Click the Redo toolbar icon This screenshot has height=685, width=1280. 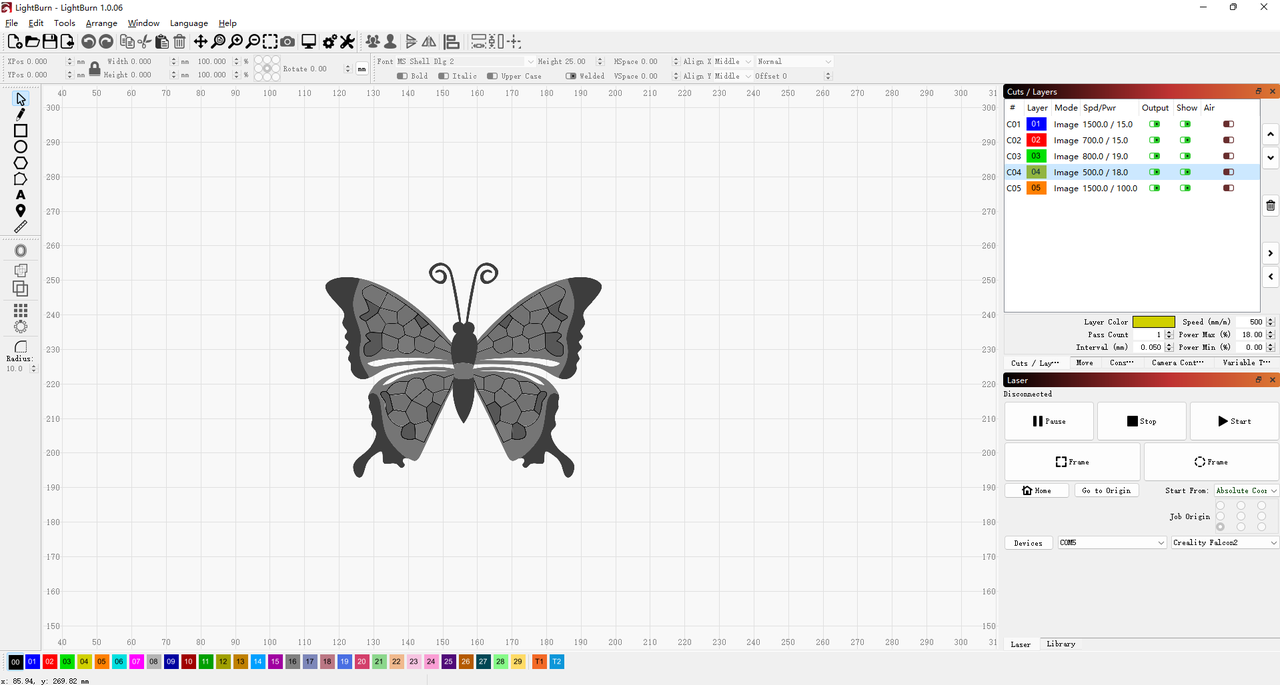(105, 41)
